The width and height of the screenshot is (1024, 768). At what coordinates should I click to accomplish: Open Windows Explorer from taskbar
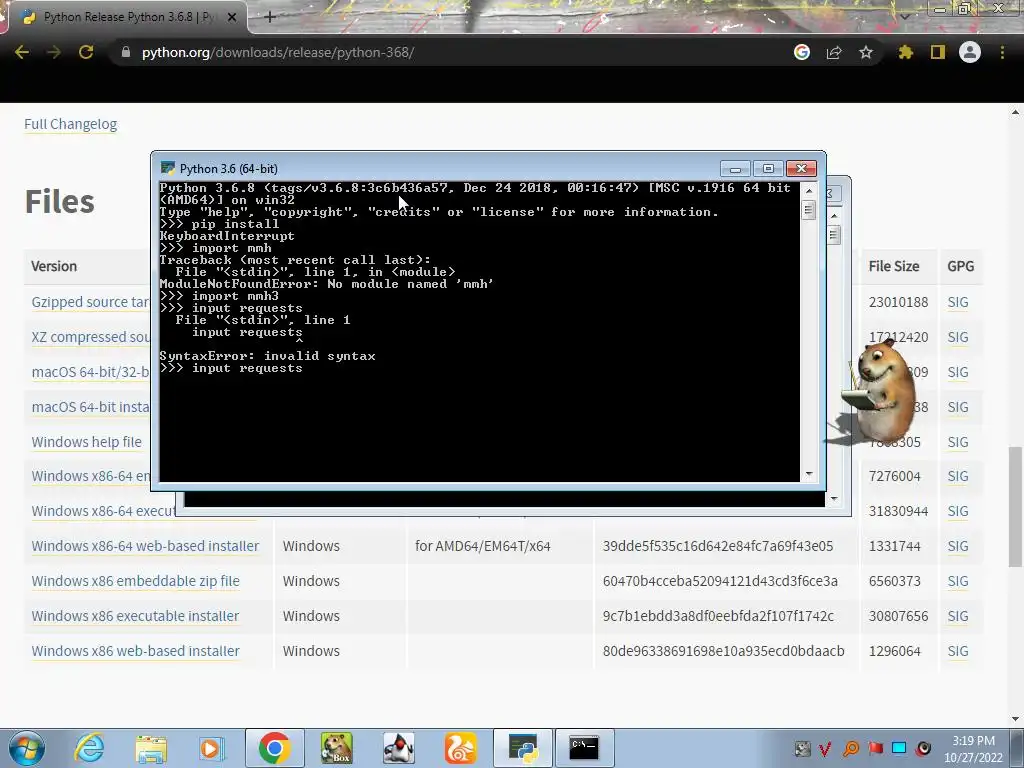[151, 748]
